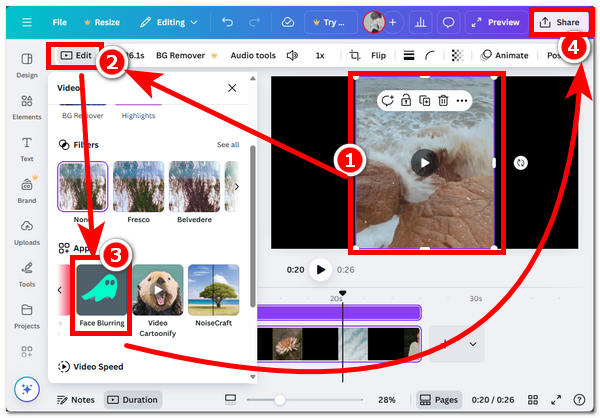Play the video from timeline controls
This screenshot has width=600, height=418.
320,269
